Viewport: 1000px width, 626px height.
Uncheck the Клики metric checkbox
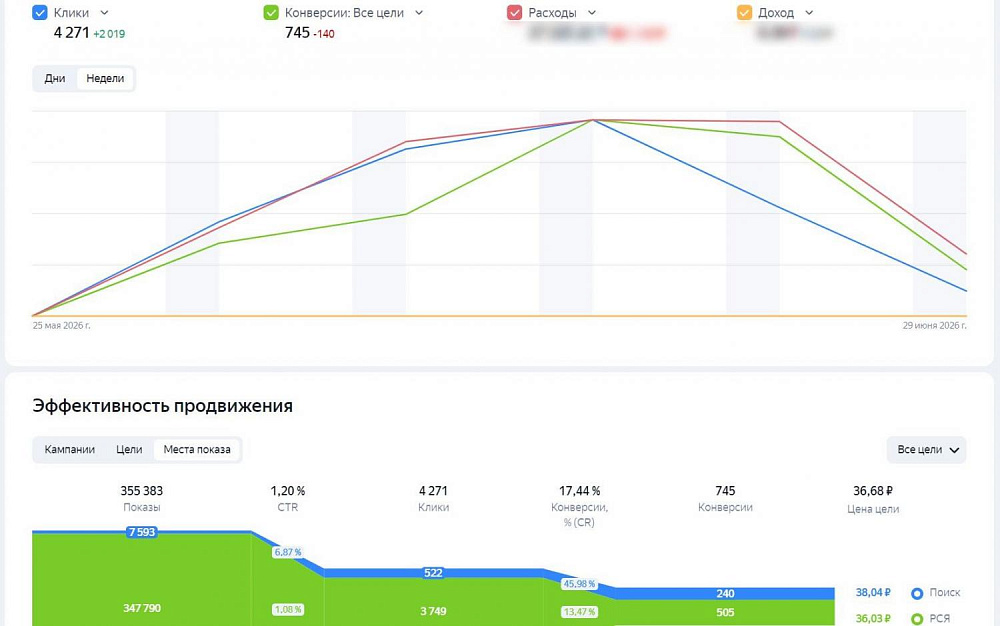tap(40, 13)
